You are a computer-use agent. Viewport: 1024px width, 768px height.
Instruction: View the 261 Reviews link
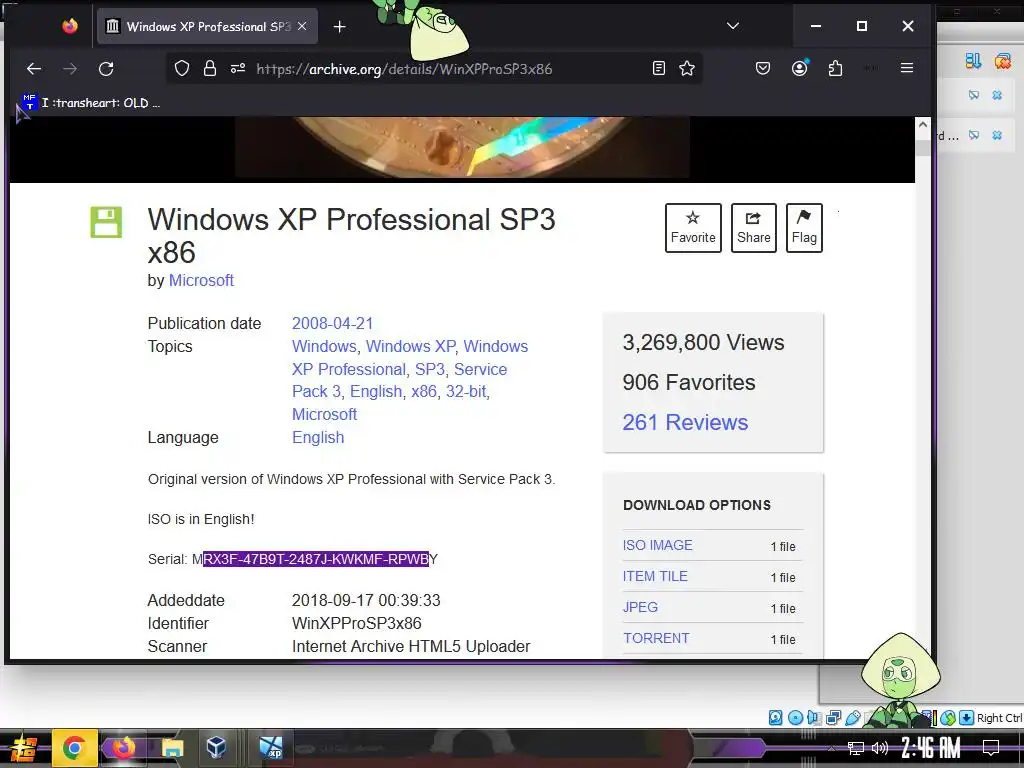(685, 423)
